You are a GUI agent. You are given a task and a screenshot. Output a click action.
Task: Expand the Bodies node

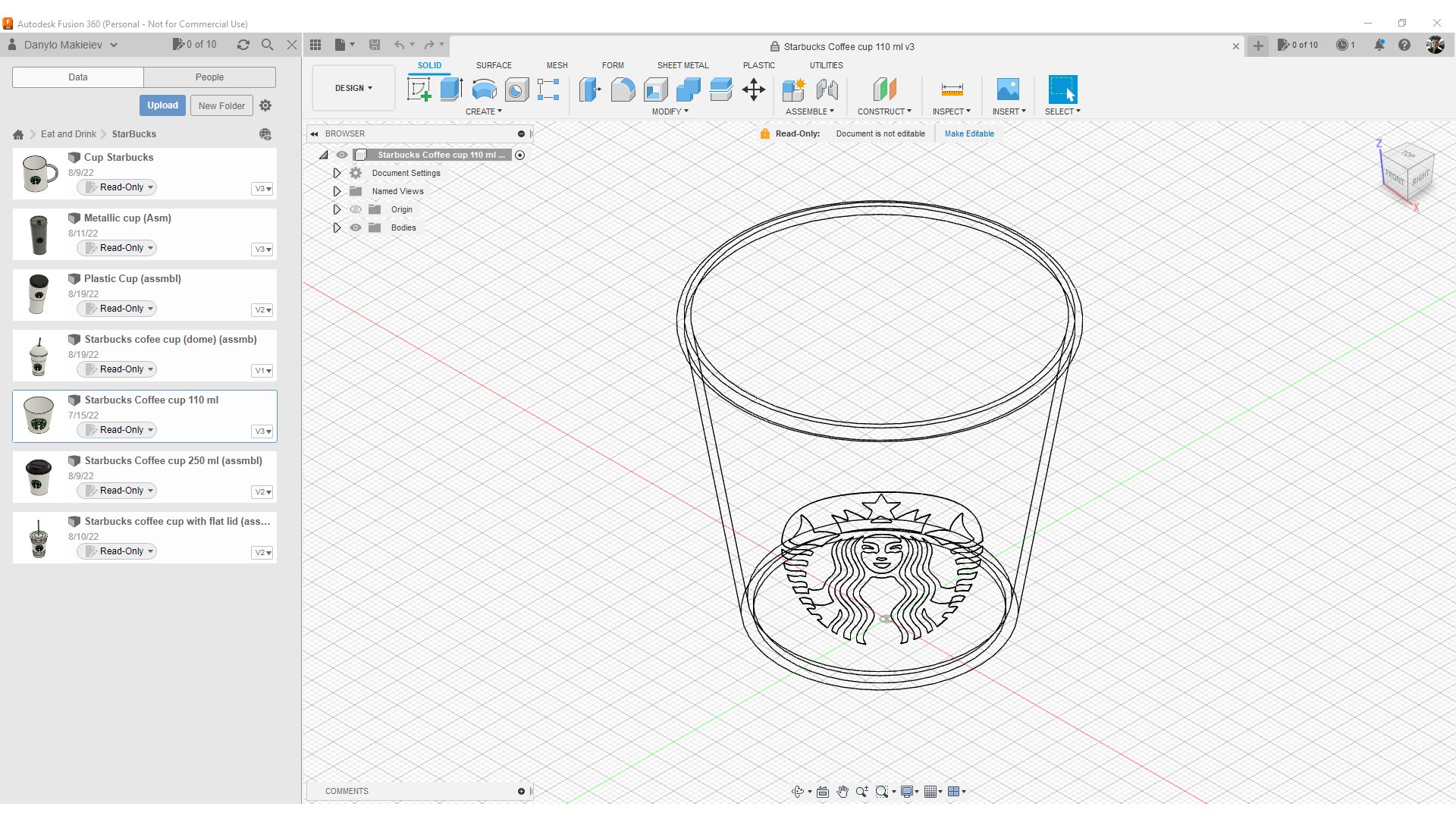(337, 227)
